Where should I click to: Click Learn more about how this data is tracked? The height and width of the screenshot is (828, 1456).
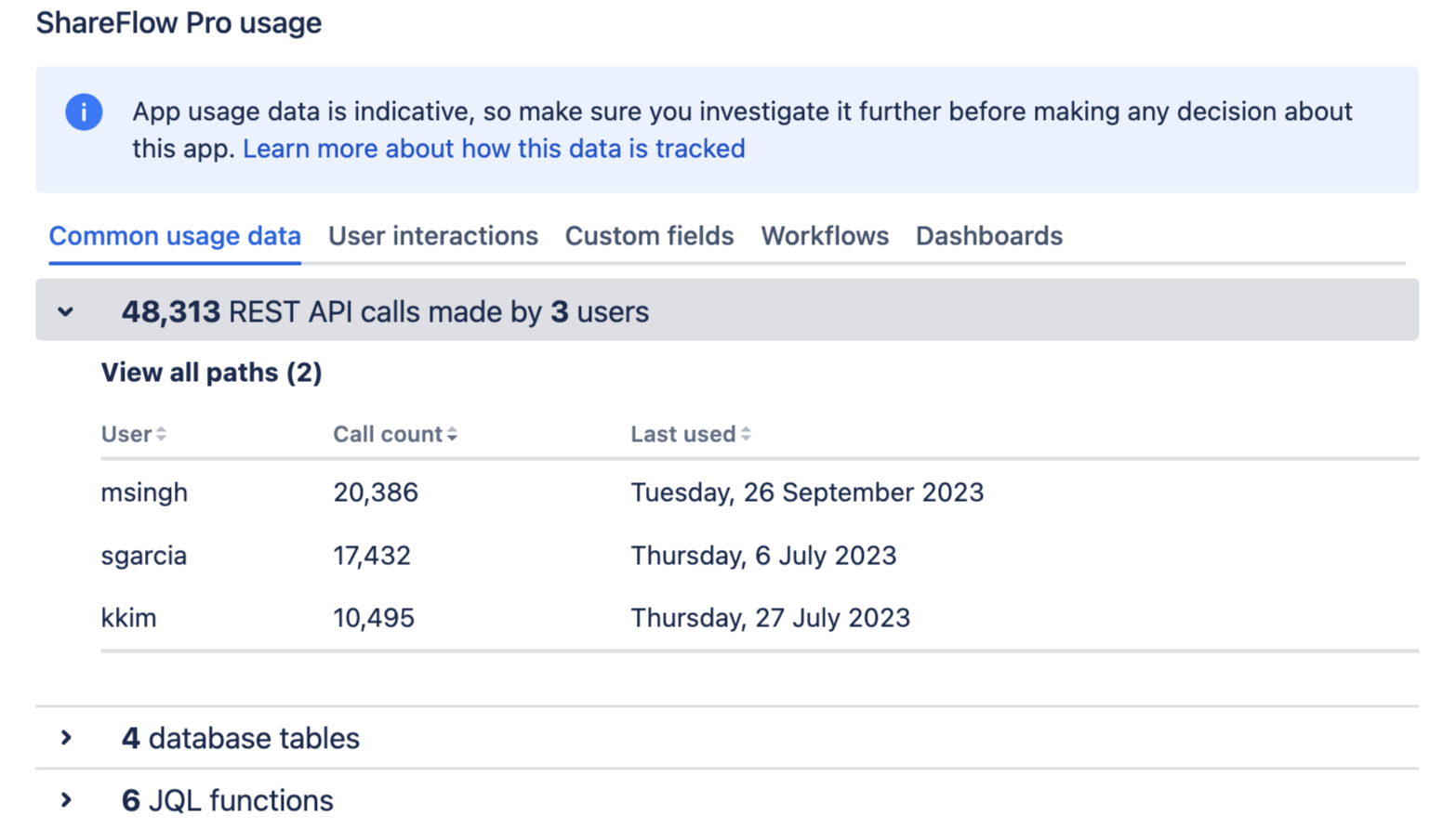coord(494,148)
